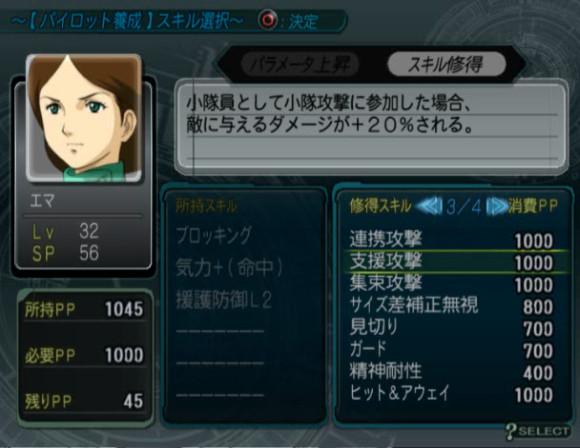Image resolution: width=580 pixels, height=448 pixels.
Task: Pick the ヒット&アウェイ skill
Action: click(452, 393)
